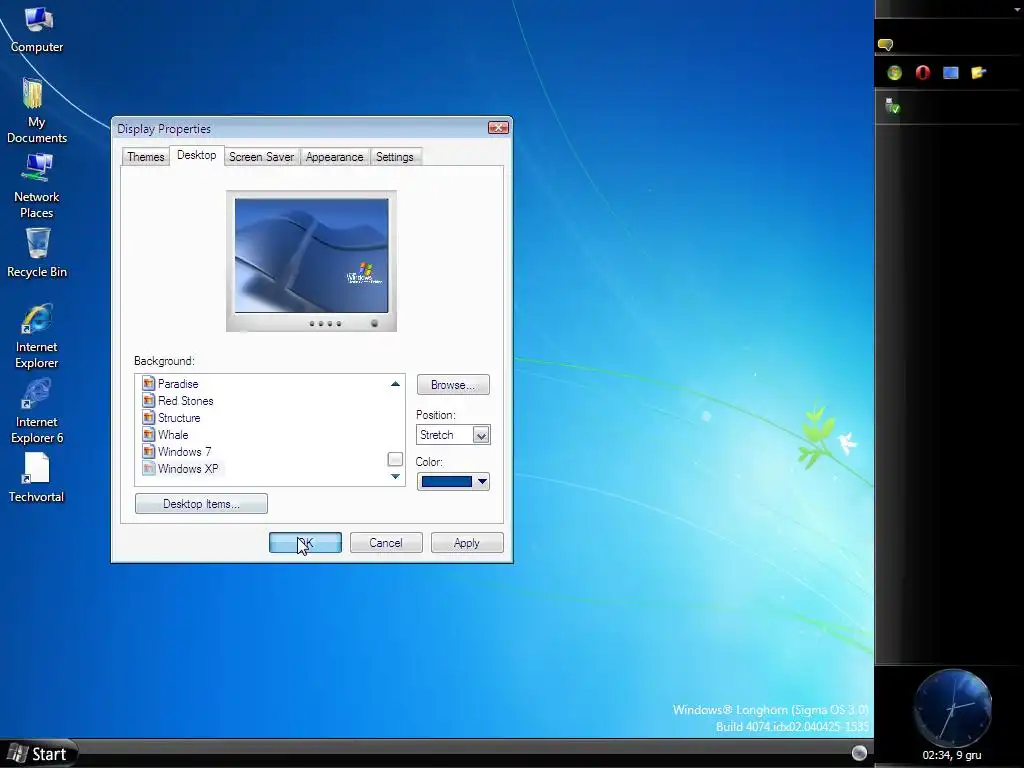1024x768 pixels.
Task: Cancel the Display Properties dialog
Action: pos(386,543)
